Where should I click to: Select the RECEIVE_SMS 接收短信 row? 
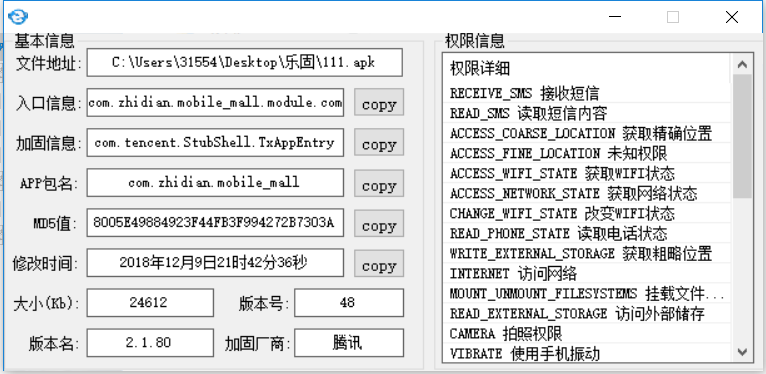coord(586,93)
